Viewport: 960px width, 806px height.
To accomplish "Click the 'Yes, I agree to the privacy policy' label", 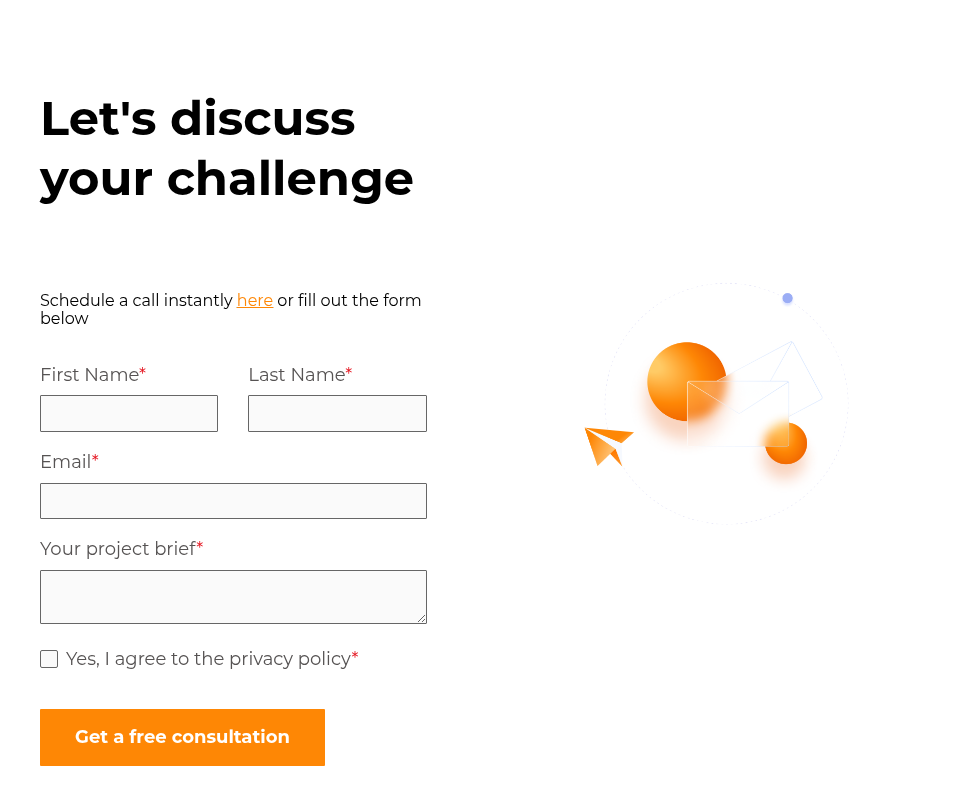I will coord(208,659).
